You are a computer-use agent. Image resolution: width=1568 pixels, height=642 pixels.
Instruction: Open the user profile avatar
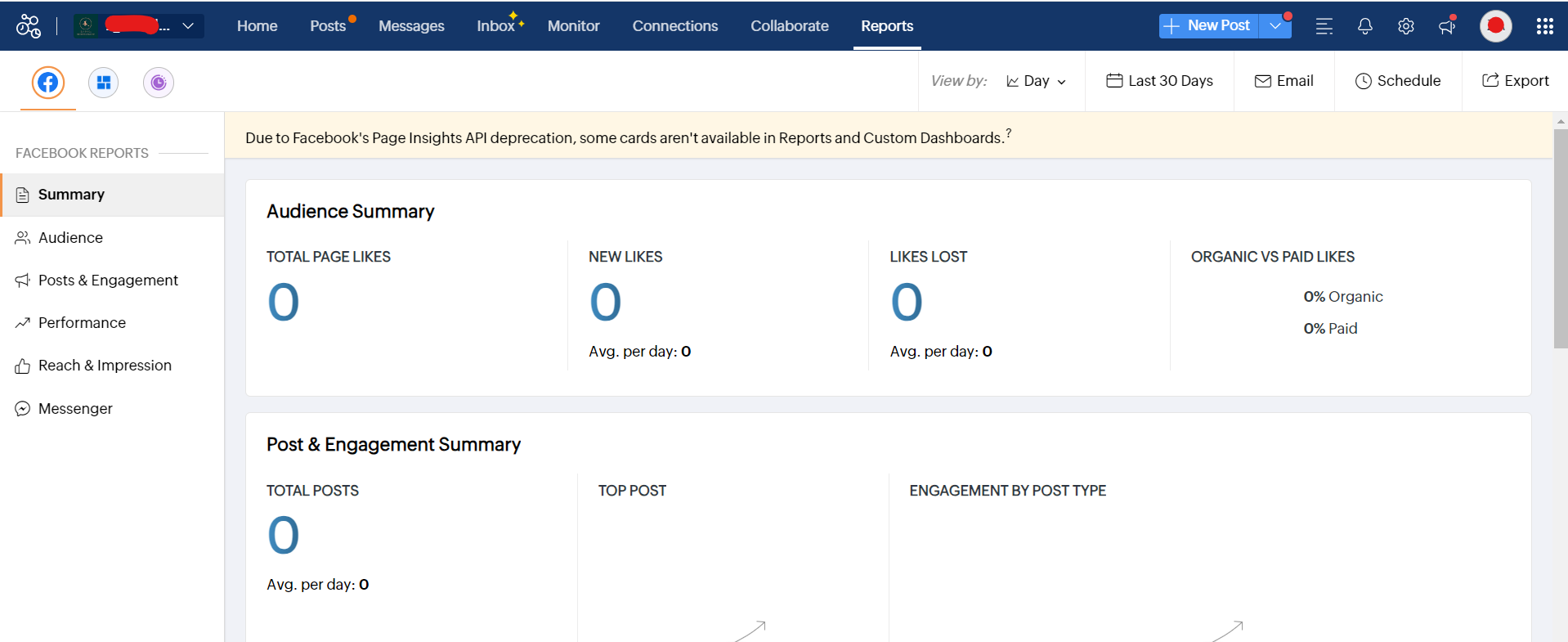(x=1496, y=26)
